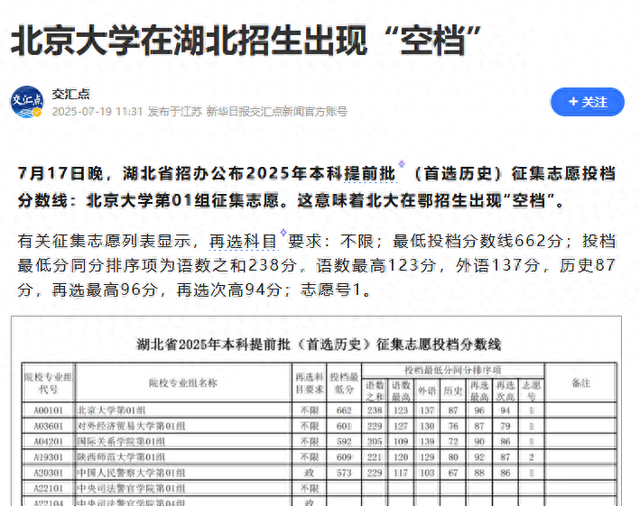Click the 备注 column header
This screenshot has height=506, width=640.
click(x=581, y=383)
